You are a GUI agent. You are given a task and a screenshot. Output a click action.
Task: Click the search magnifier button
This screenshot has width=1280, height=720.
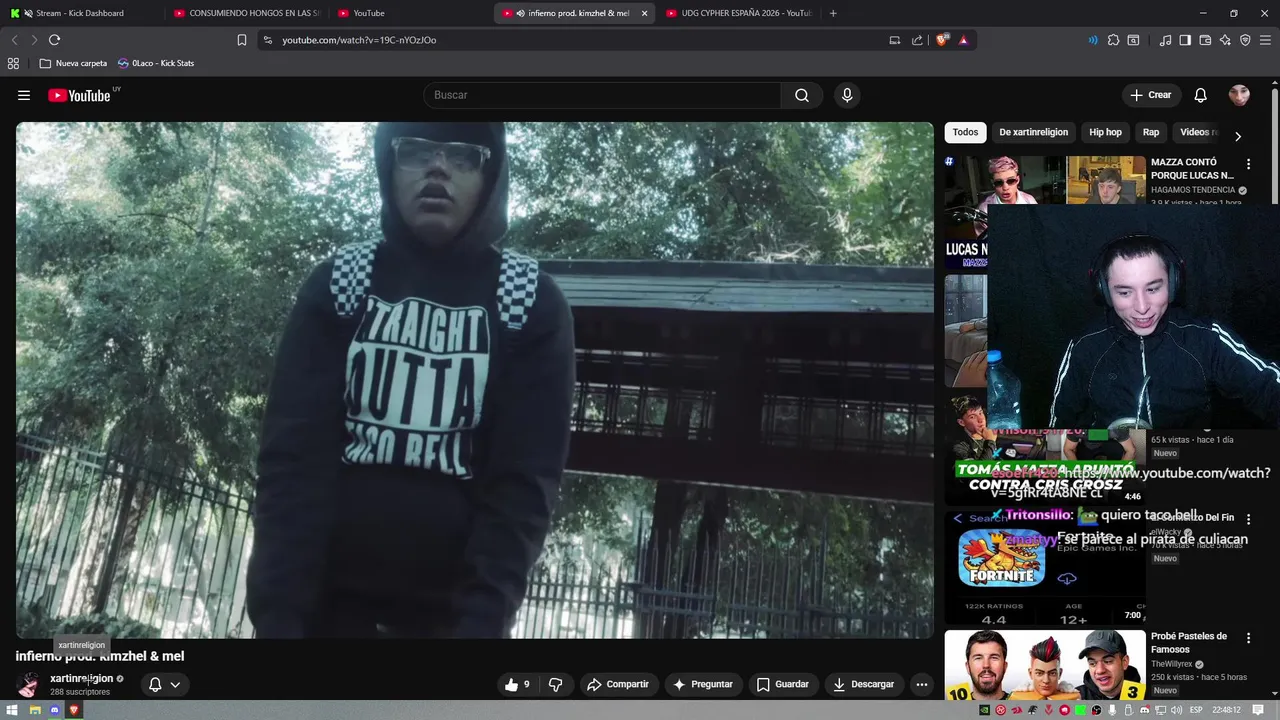tap(802, 95)
